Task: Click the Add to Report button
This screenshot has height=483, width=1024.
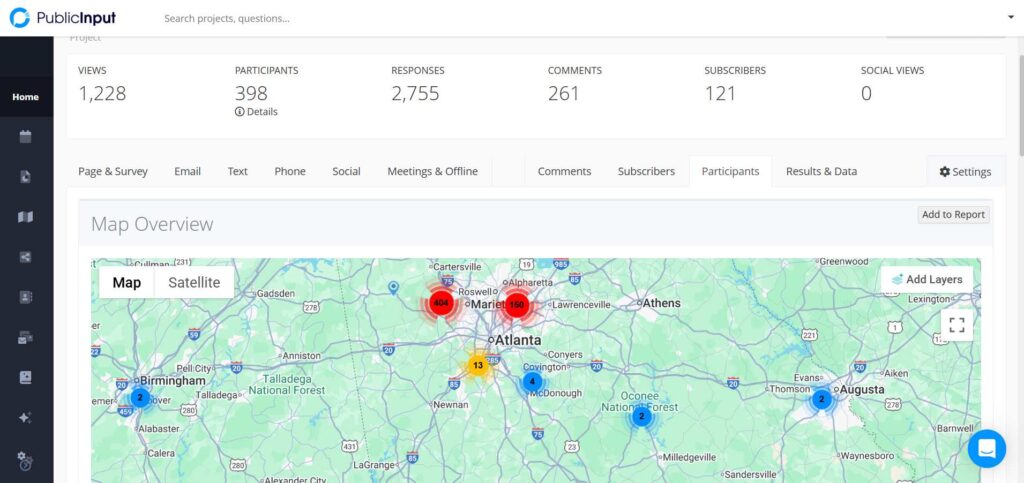Action: [953, 214]
